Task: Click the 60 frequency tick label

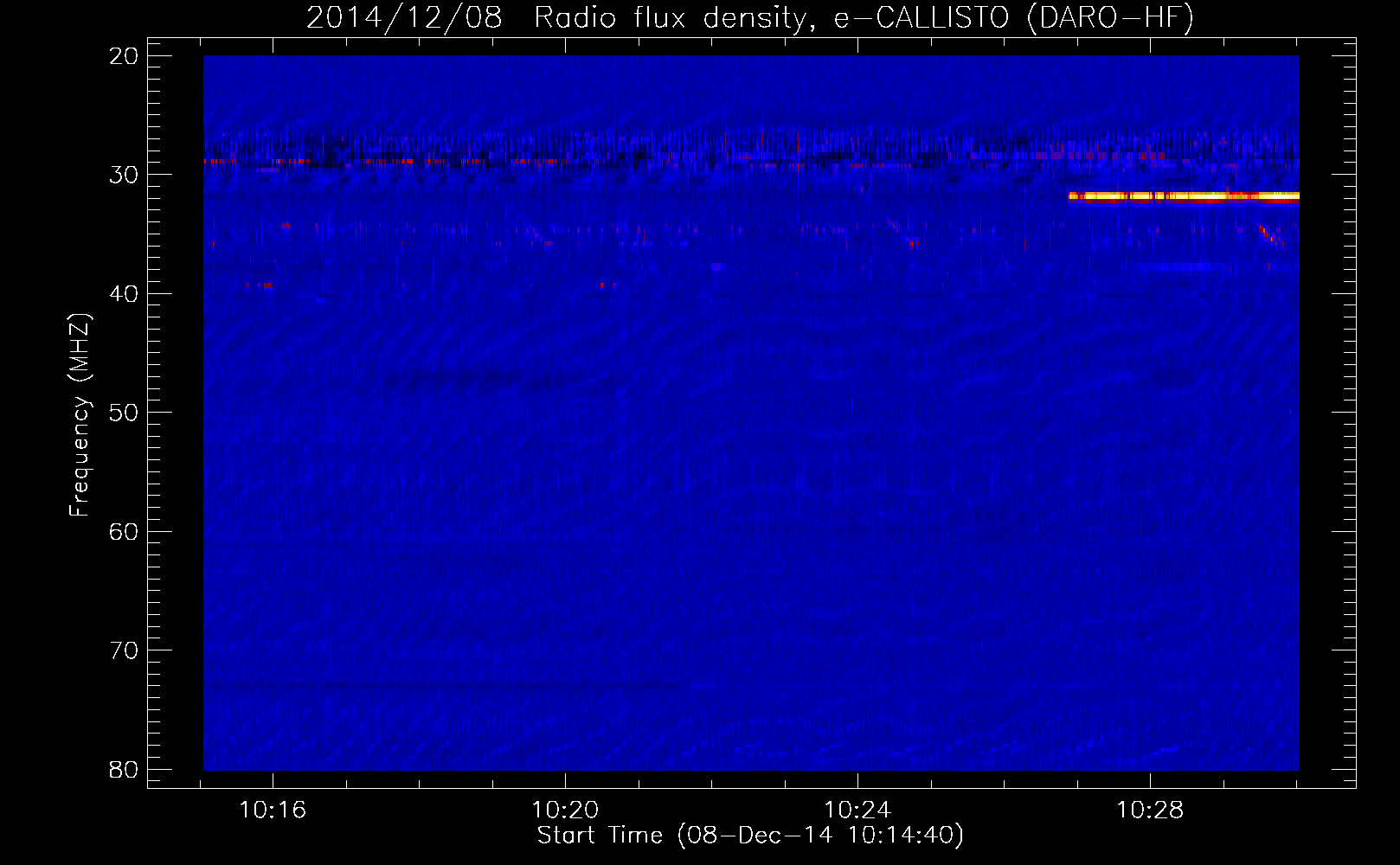Action: click(124, 532)
